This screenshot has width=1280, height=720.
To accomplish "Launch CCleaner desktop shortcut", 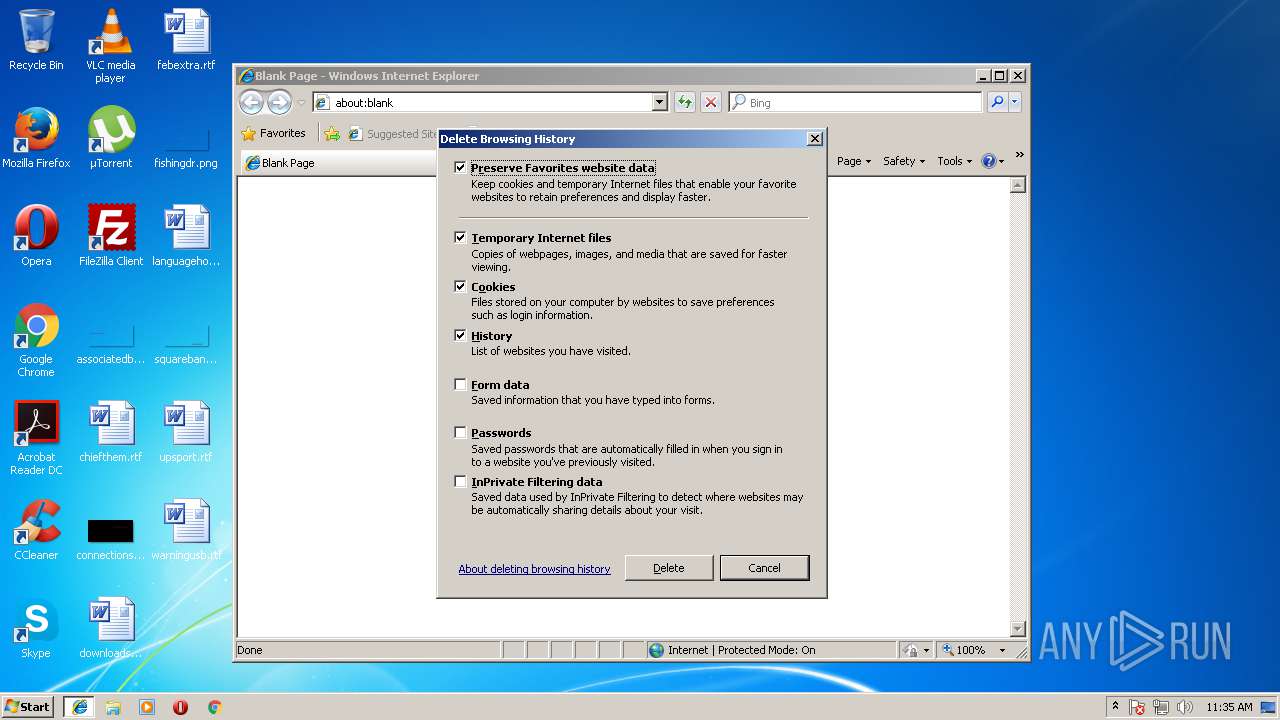I will tap(36, 530).
